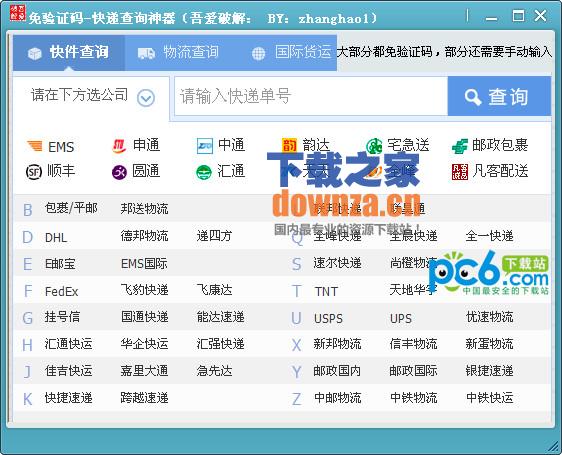Select 汇强快递 carrier
The height and width of the screenshot is (455, 562).
220,344
